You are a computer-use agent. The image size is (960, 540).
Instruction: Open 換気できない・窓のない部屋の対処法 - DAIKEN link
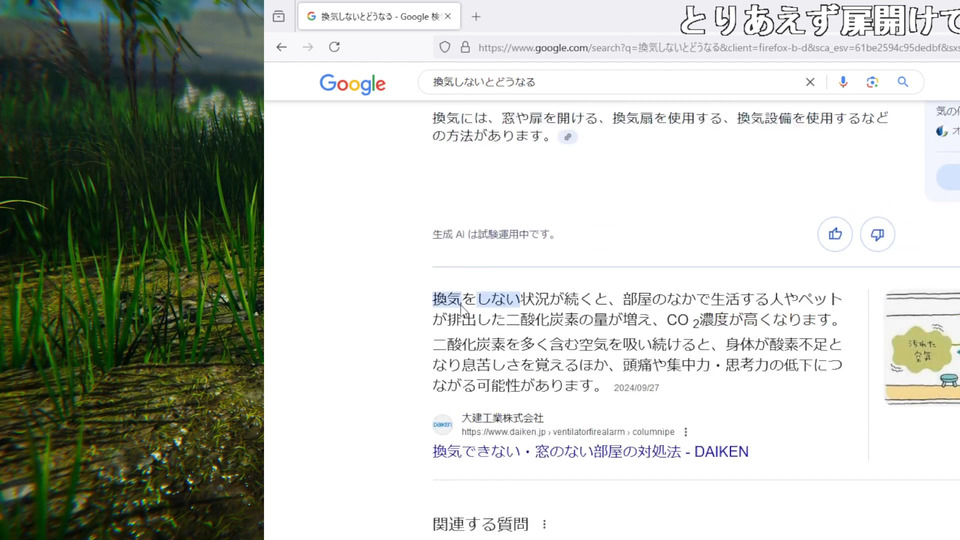pos(590,452)
